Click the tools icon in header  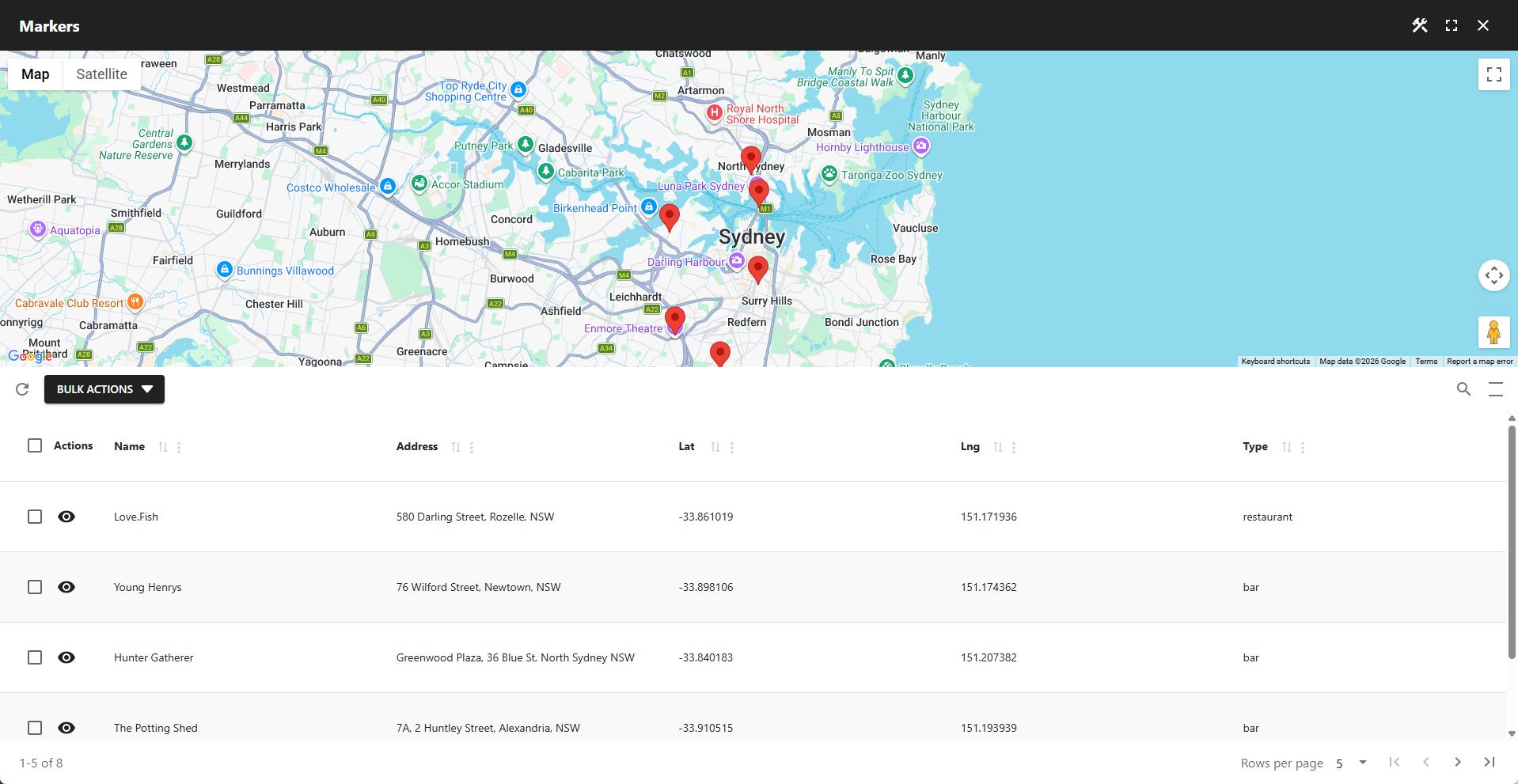coord(1420,25)
